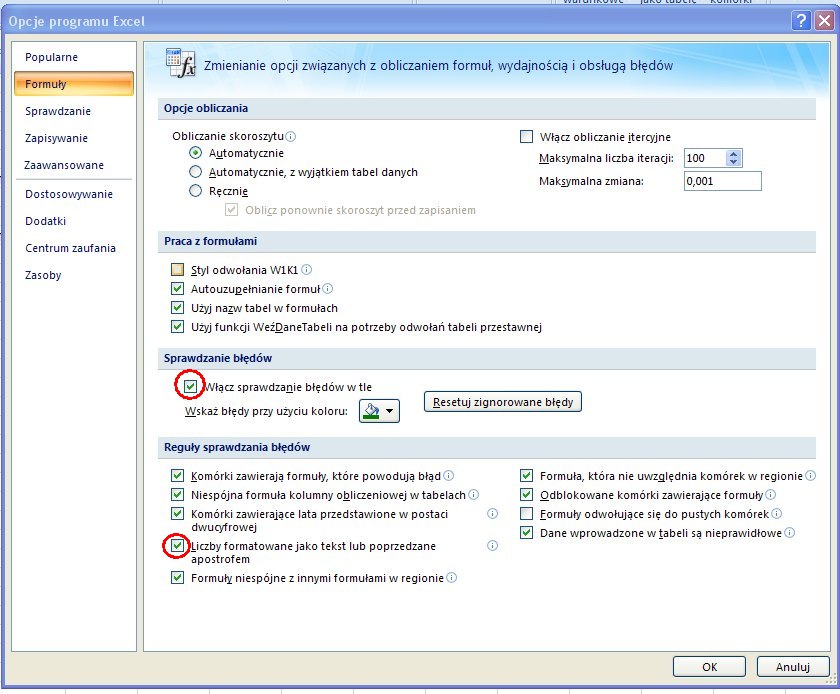The height and width of the screenshot is (694, 840).
Task: Toggle Styl odwołania W1K1 checkbox
Action: pos(178,270)
